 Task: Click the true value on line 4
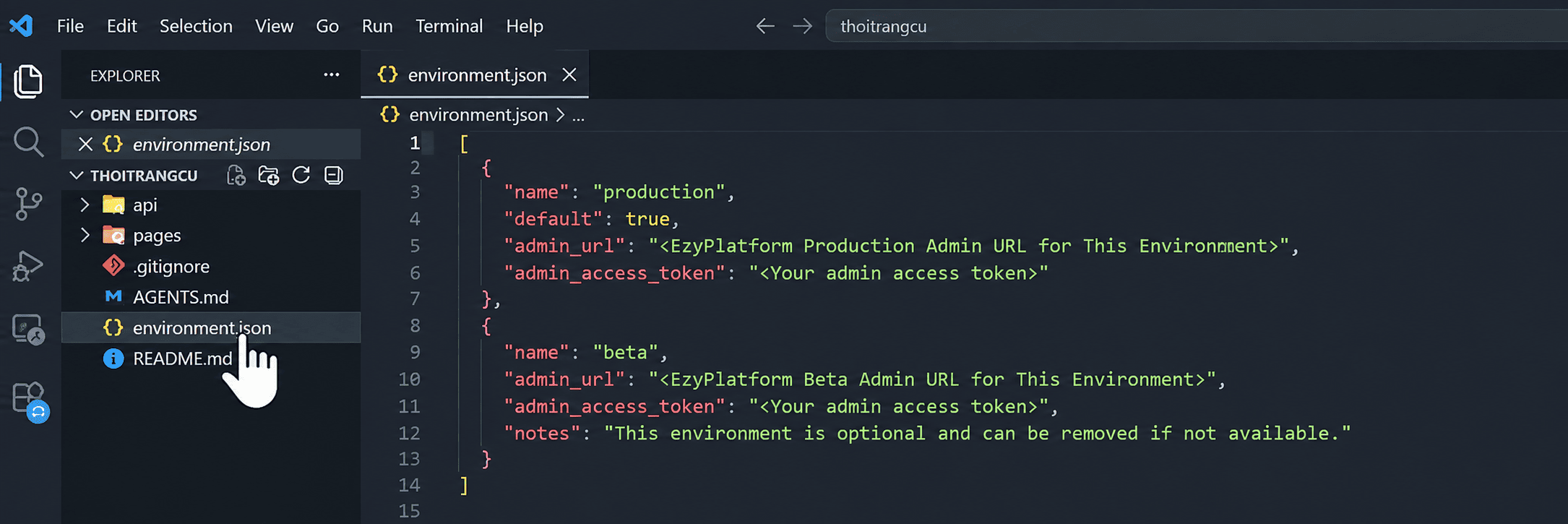coord(647,219)
